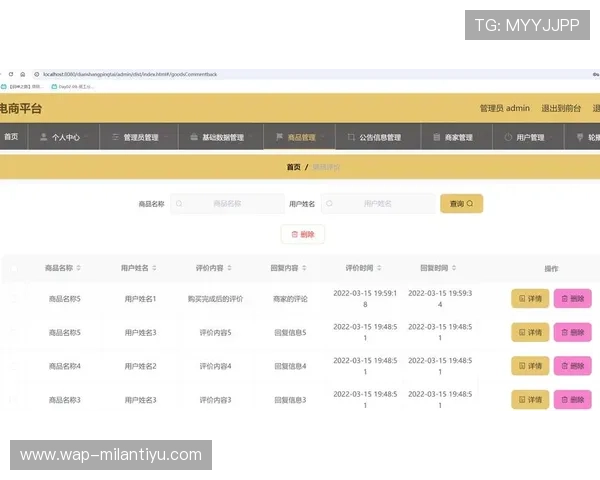Image resolution: width=600 pixels, height=480 pixels.
Task: Expand the 管理员管理 dropdown arrow
Action: [x=166, y=137]
